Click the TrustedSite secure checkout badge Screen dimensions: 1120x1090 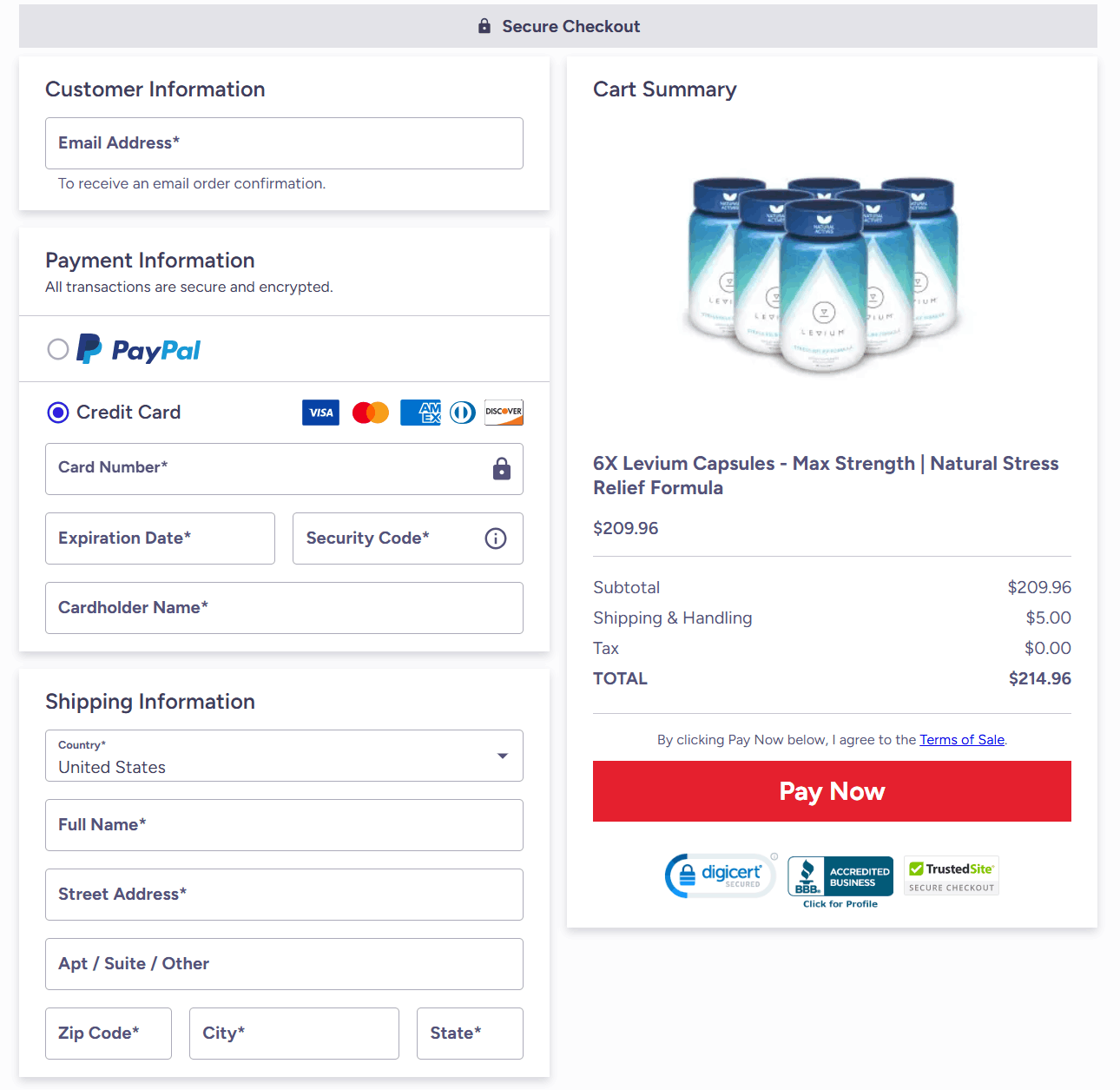coord(952,875)
